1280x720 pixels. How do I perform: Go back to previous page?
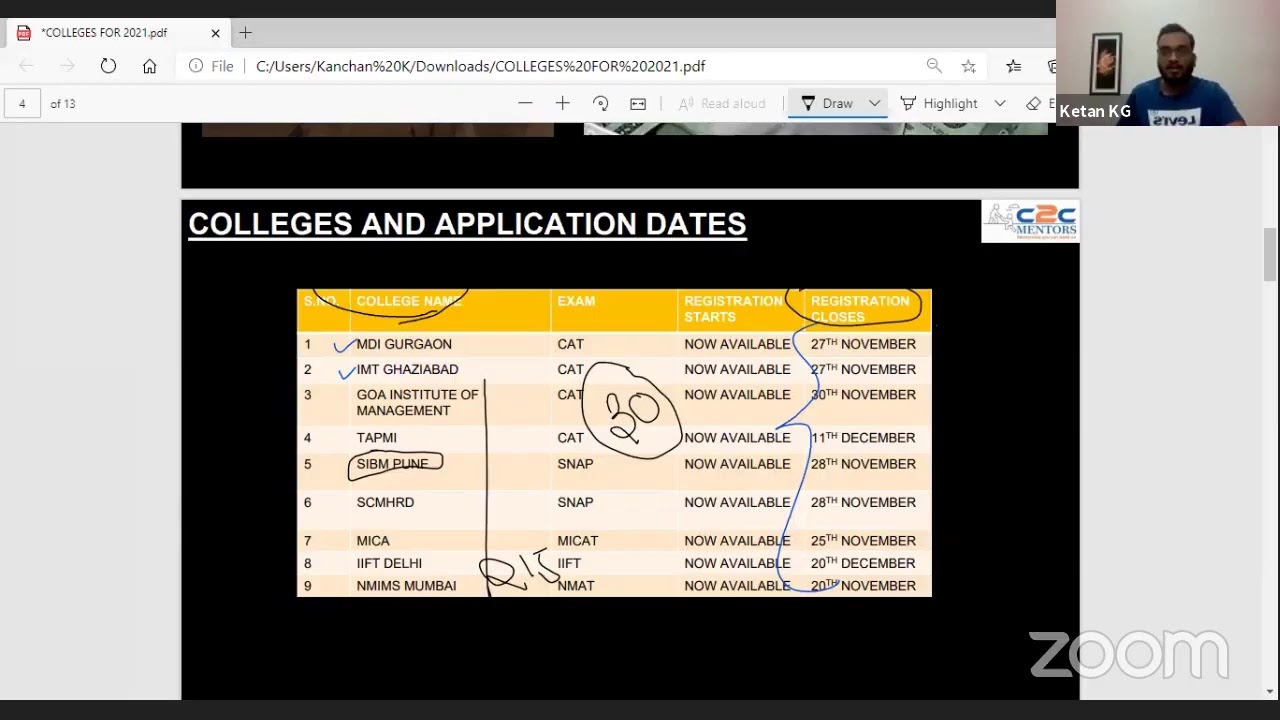26,66
